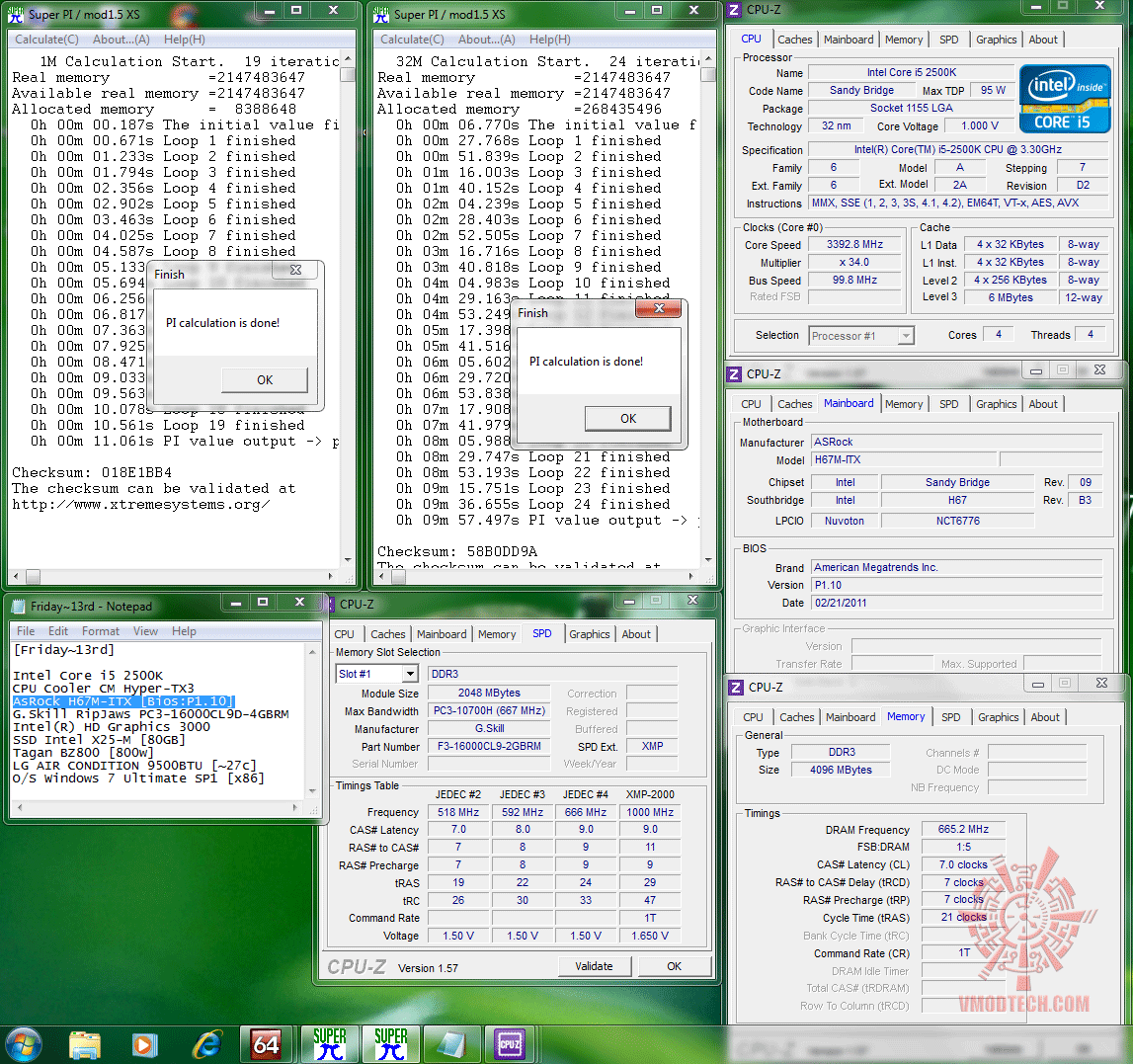Select the first Super PI taskbar icon
The height and width of the screenshot is (1064, 1133).
(329, 1043)
